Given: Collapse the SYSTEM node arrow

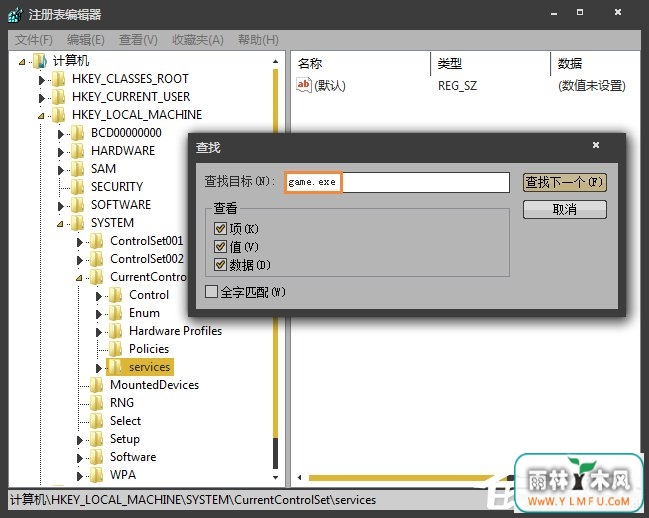Looking at the screenshot, I should pyautogui.click(x=60, y=224).
